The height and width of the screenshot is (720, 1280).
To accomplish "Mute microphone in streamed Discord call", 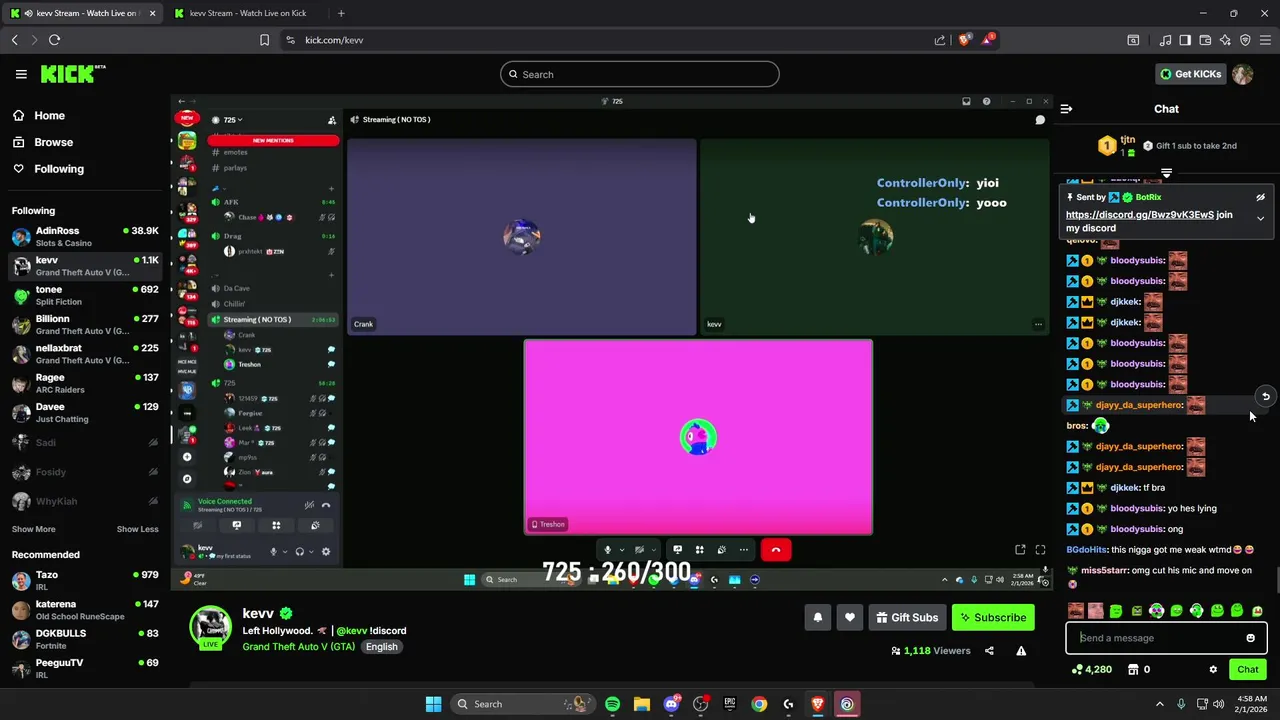I will pyautogui.click(x=607, y=550).
